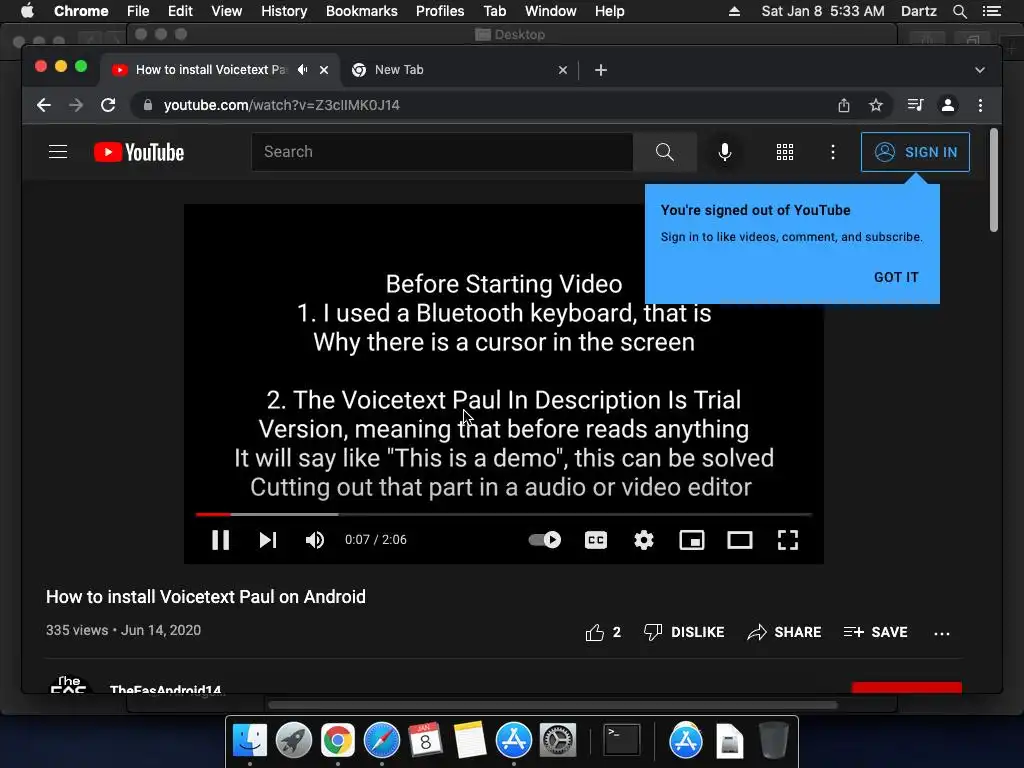
Task: Click the SIGN IN button
Action: coord(915,152)
